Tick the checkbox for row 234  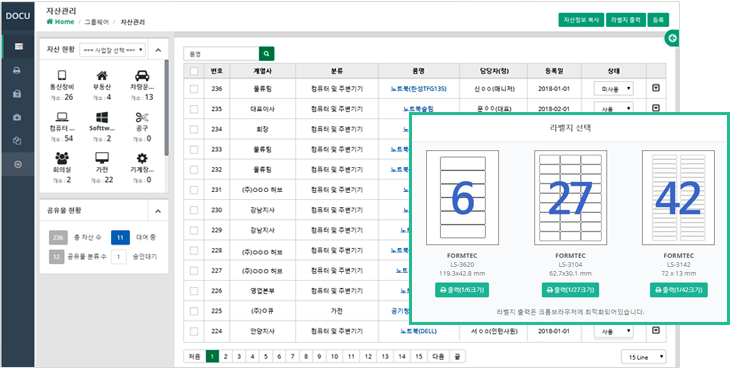(x=194, y=129)
